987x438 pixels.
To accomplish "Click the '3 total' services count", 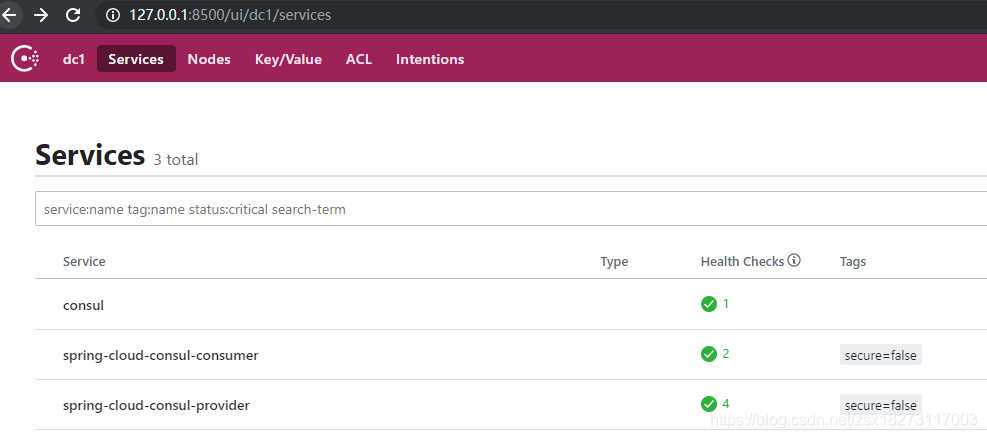I will pyautogui.click(x=176, y=160).
